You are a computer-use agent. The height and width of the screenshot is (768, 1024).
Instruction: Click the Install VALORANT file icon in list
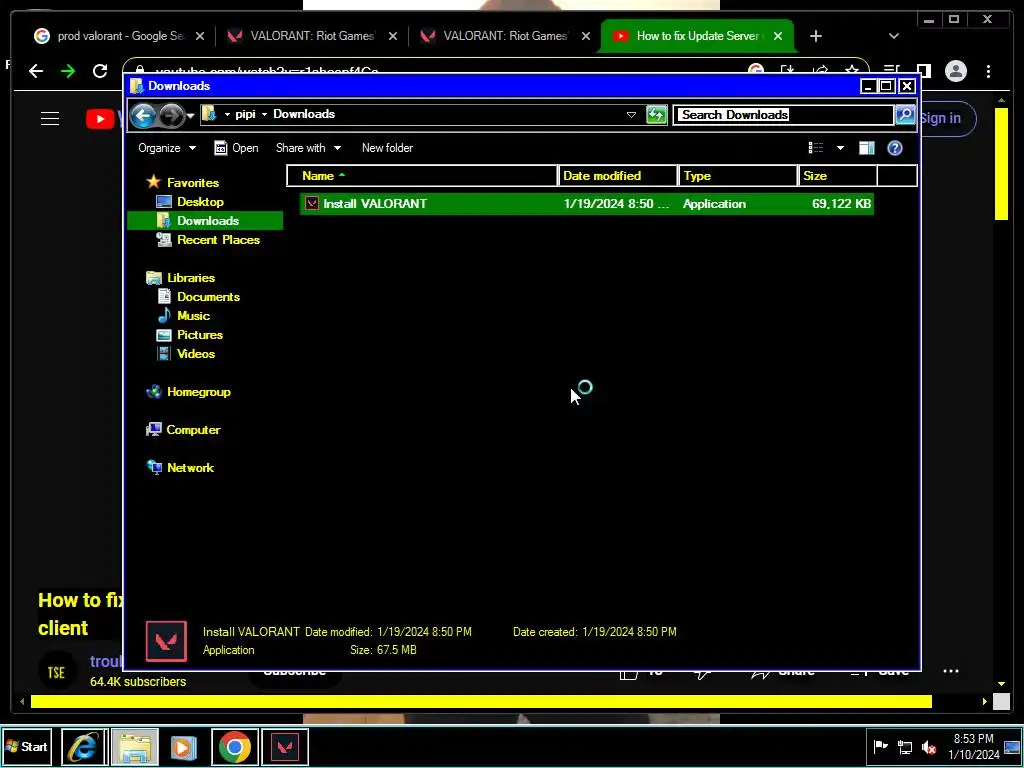[312, 204]
